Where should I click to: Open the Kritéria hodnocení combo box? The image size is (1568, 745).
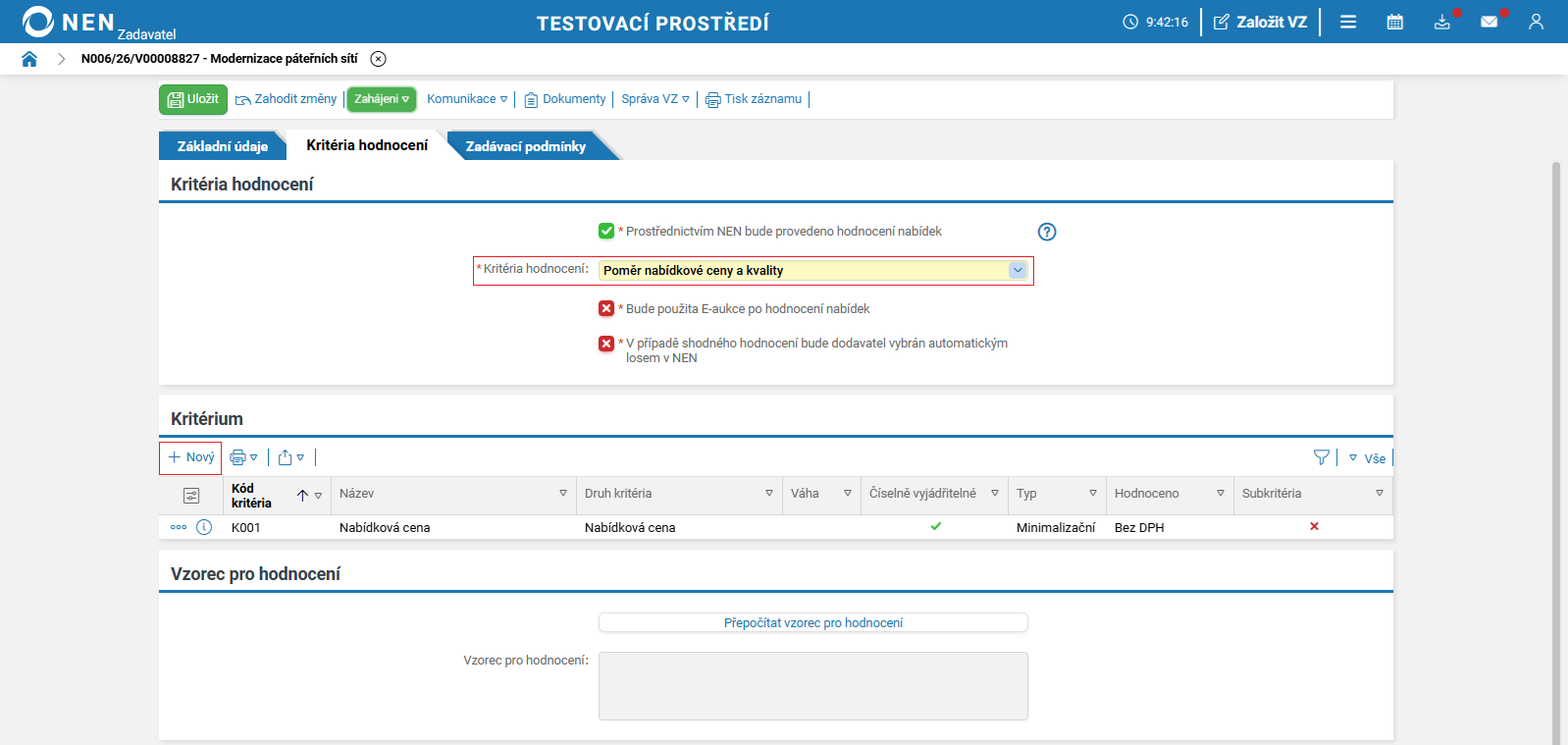(813, 271)
